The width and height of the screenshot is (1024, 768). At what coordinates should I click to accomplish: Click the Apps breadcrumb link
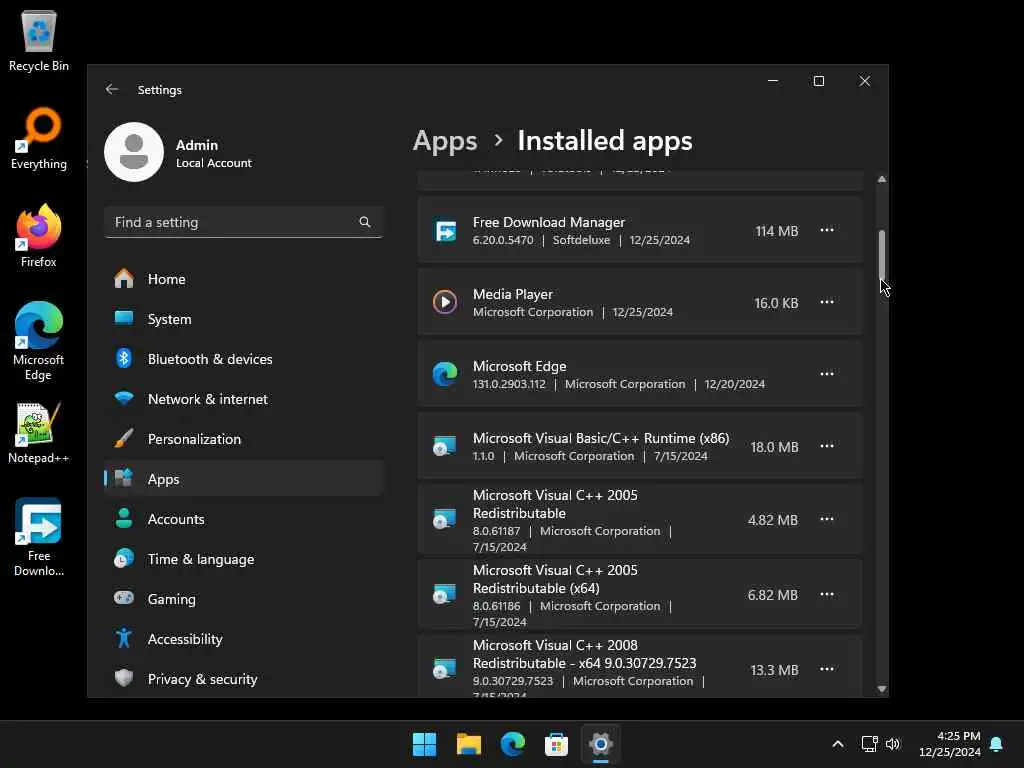coord(445,140)
